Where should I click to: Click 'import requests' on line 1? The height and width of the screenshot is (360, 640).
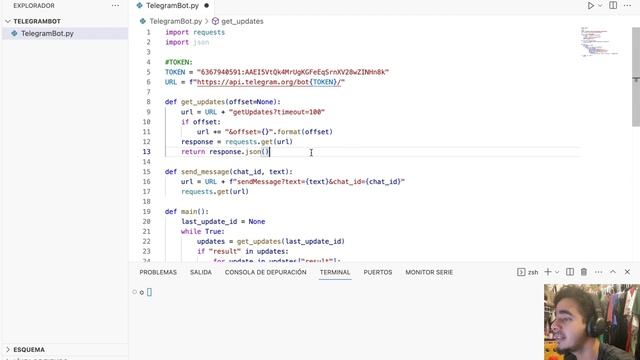click(195, 32)
